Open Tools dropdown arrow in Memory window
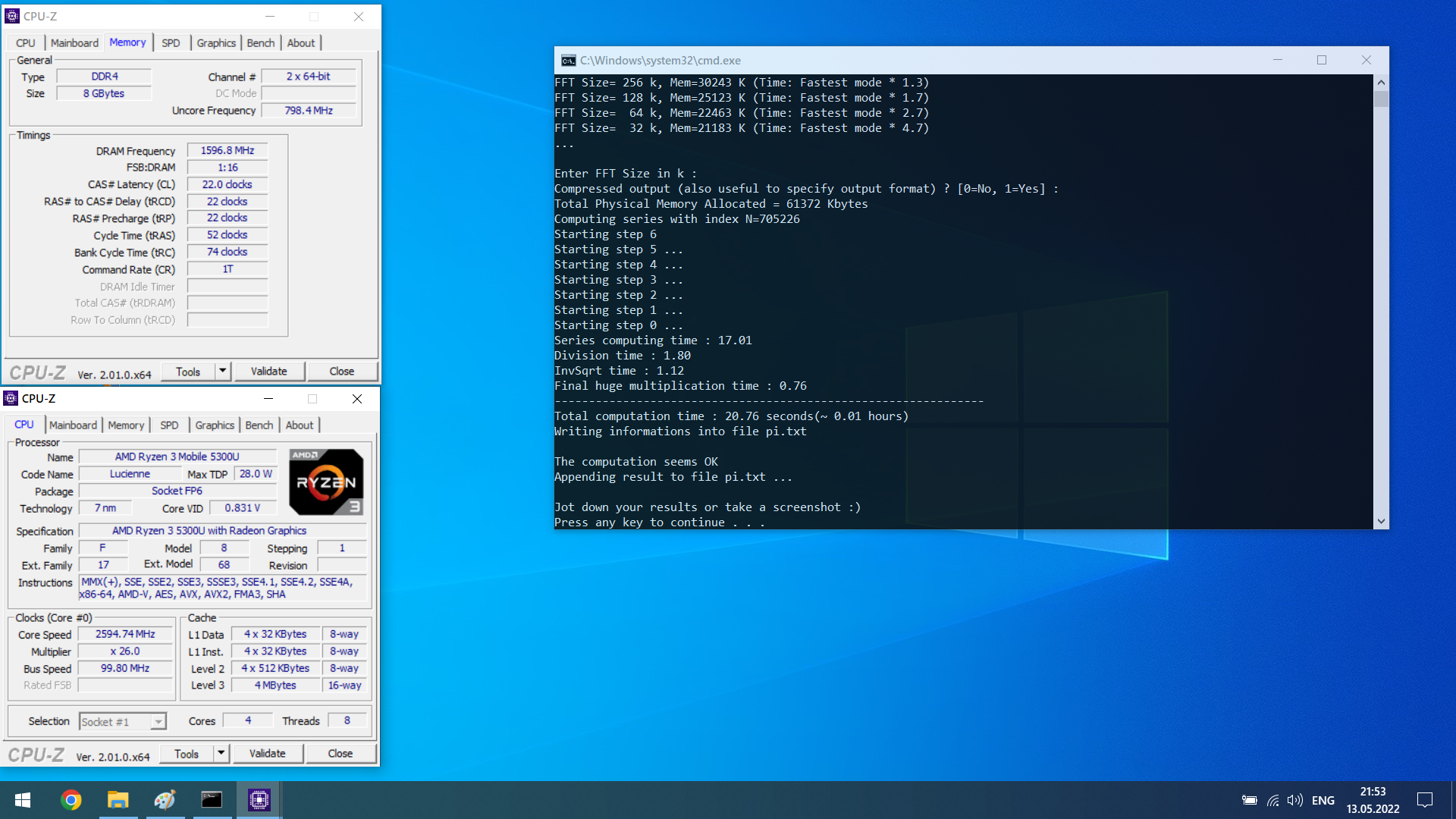 point(222,371)
